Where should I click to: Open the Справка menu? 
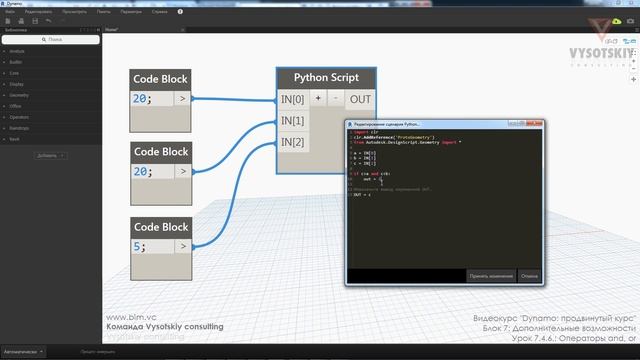[x=160, y=12]
